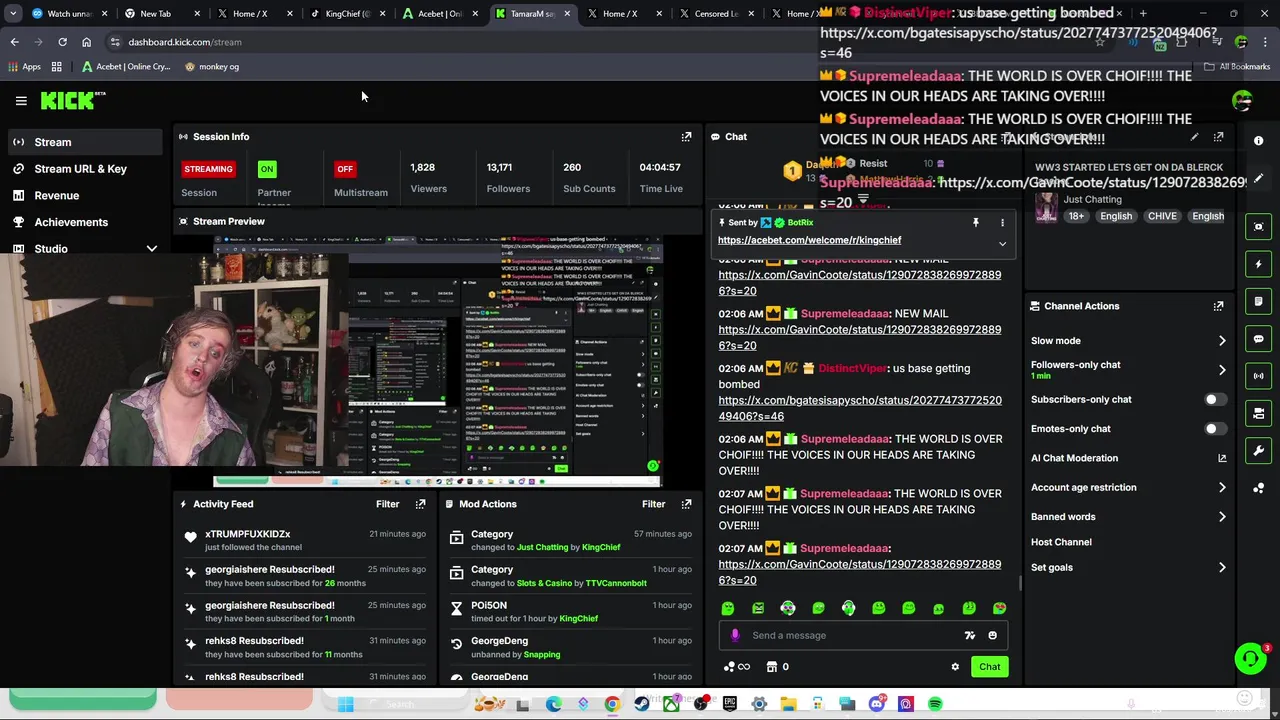This screenshot has height=720, width=1280.
Task: Pop out the Channel Actions panel
Action: click(x=1218, y=306)
